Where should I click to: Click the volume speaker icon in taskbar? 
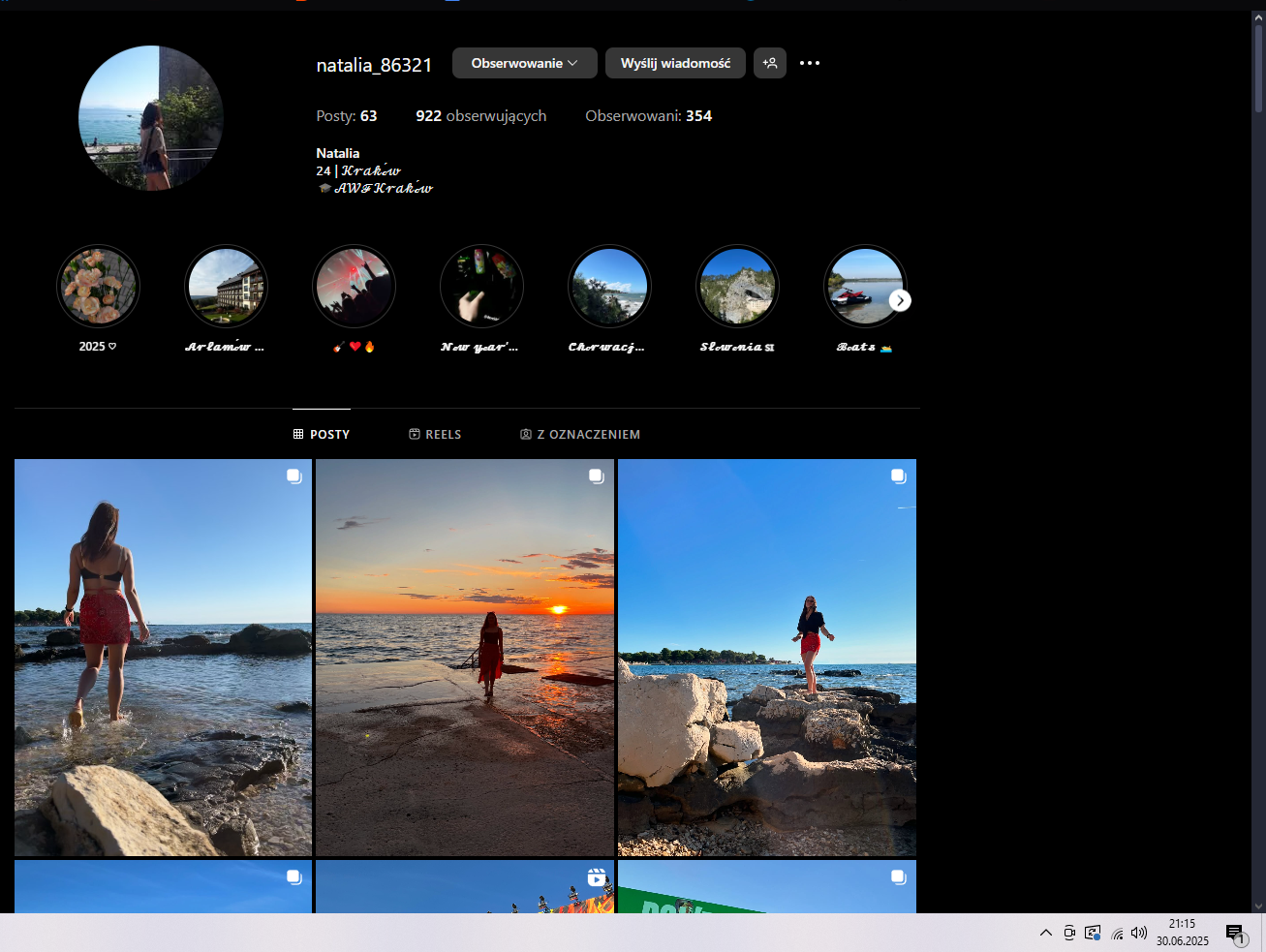(x=1139, y=933)
